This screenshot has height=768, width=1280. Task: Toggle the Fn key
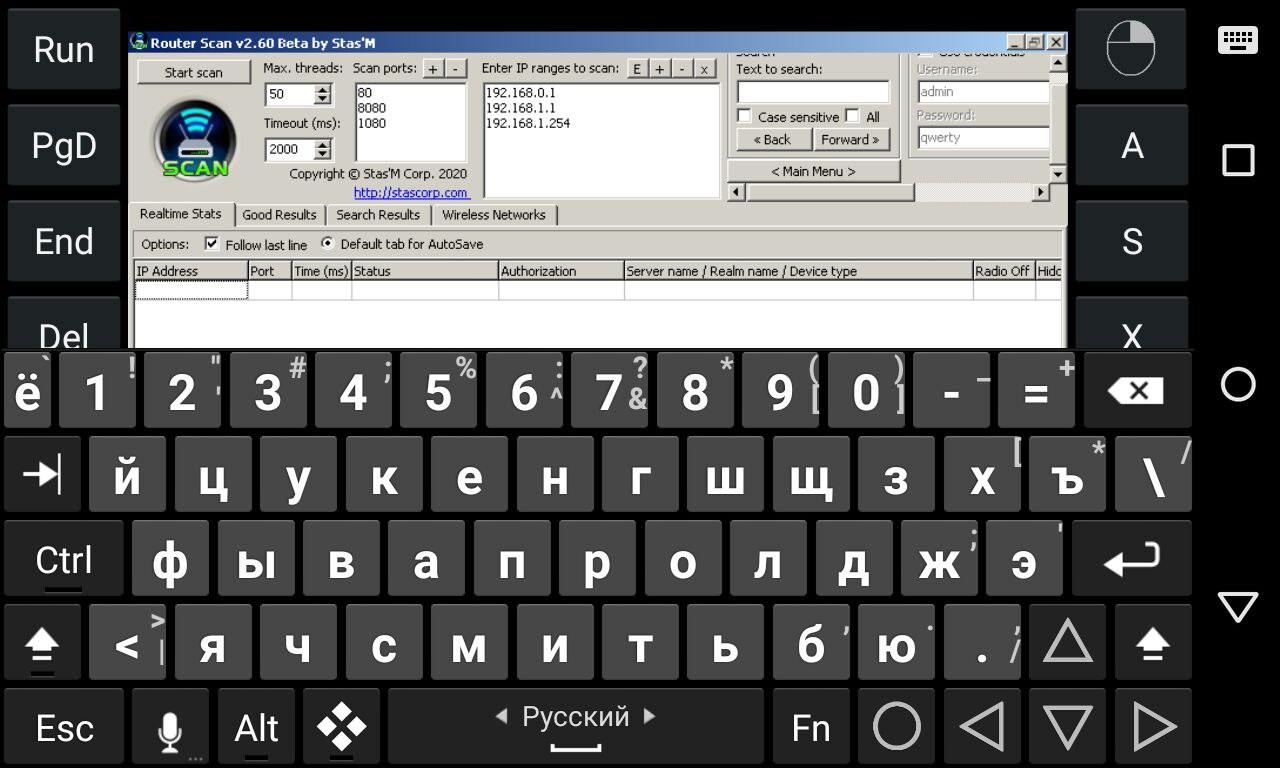click(811, 727)
